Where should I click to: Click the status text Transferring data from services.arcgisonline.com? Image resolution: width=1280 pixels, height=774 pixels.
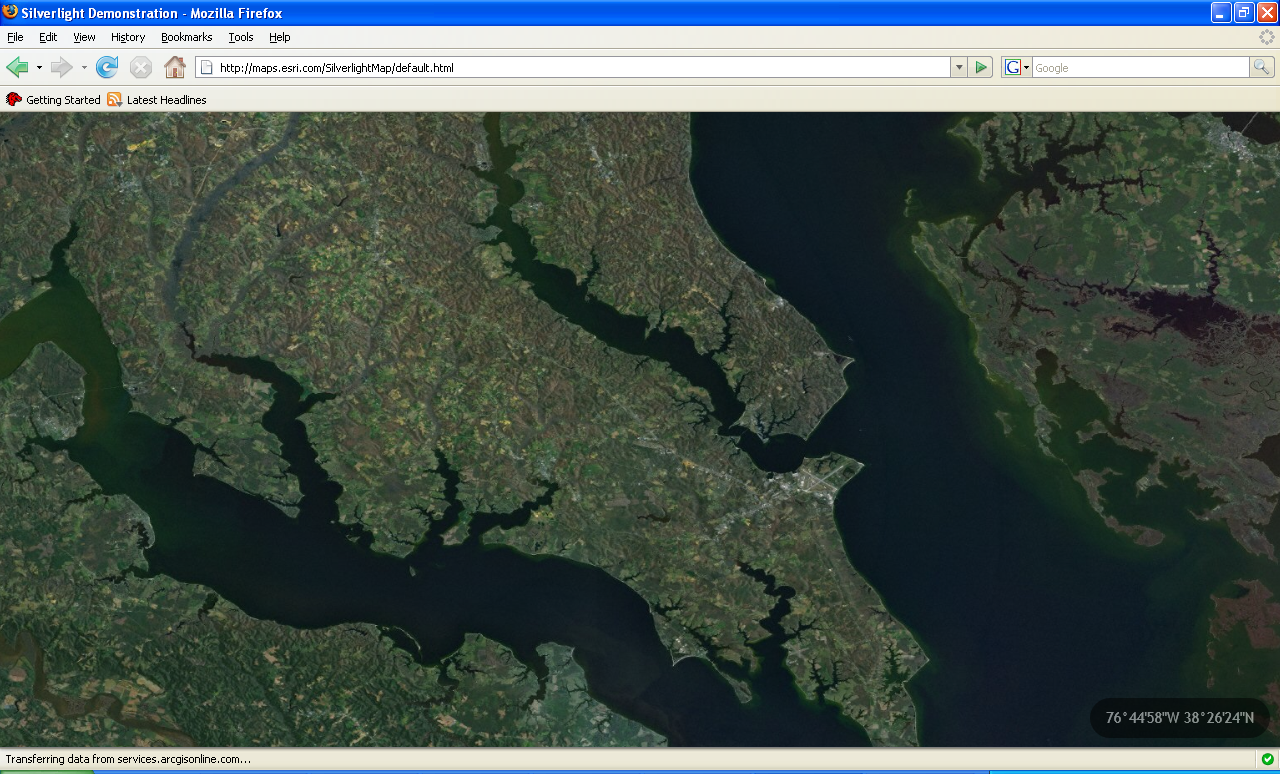pos(128,759)
